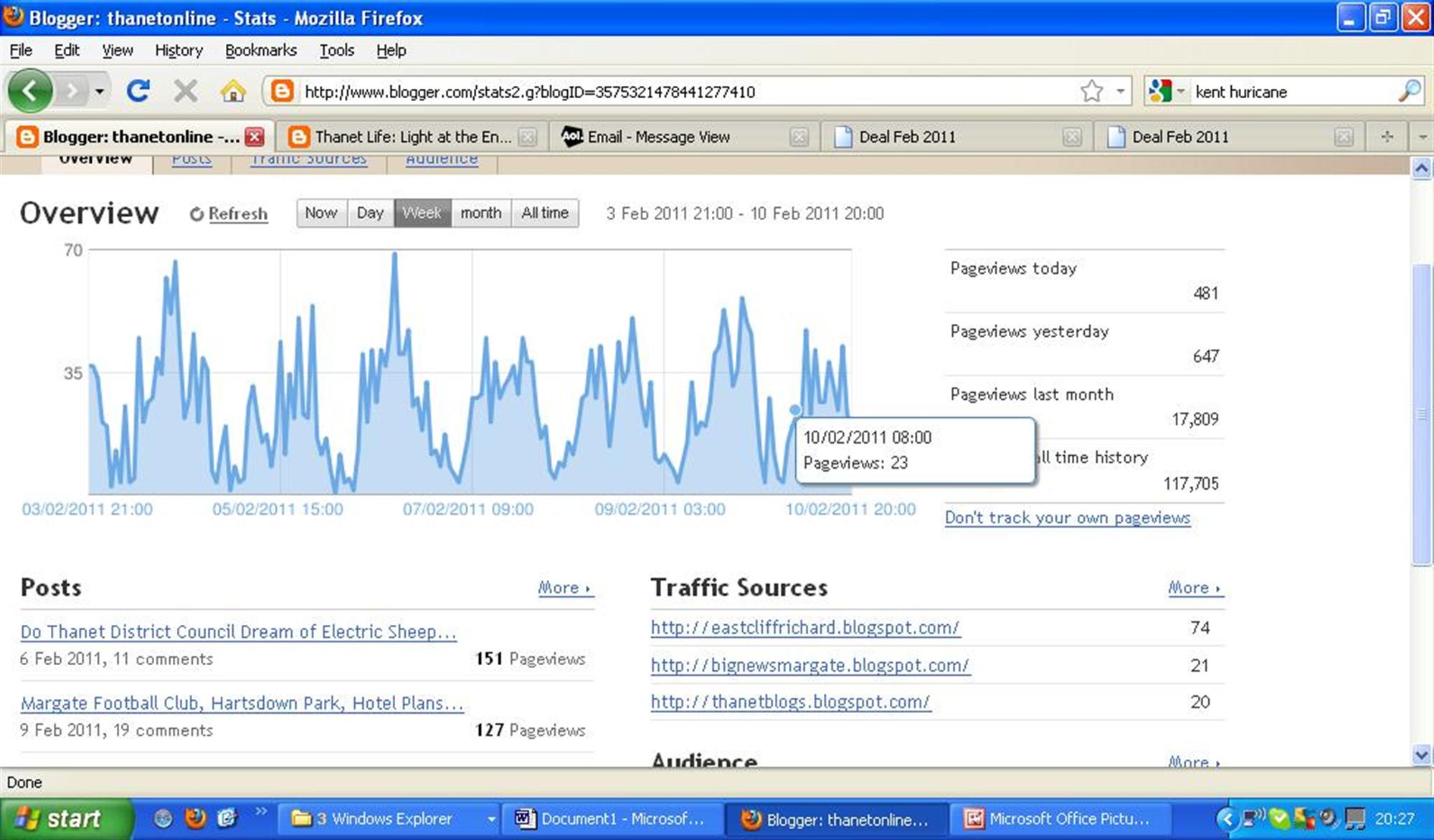Open the Margate Football Club post link
Screen dimensions: 1434x840
[242, 703]
